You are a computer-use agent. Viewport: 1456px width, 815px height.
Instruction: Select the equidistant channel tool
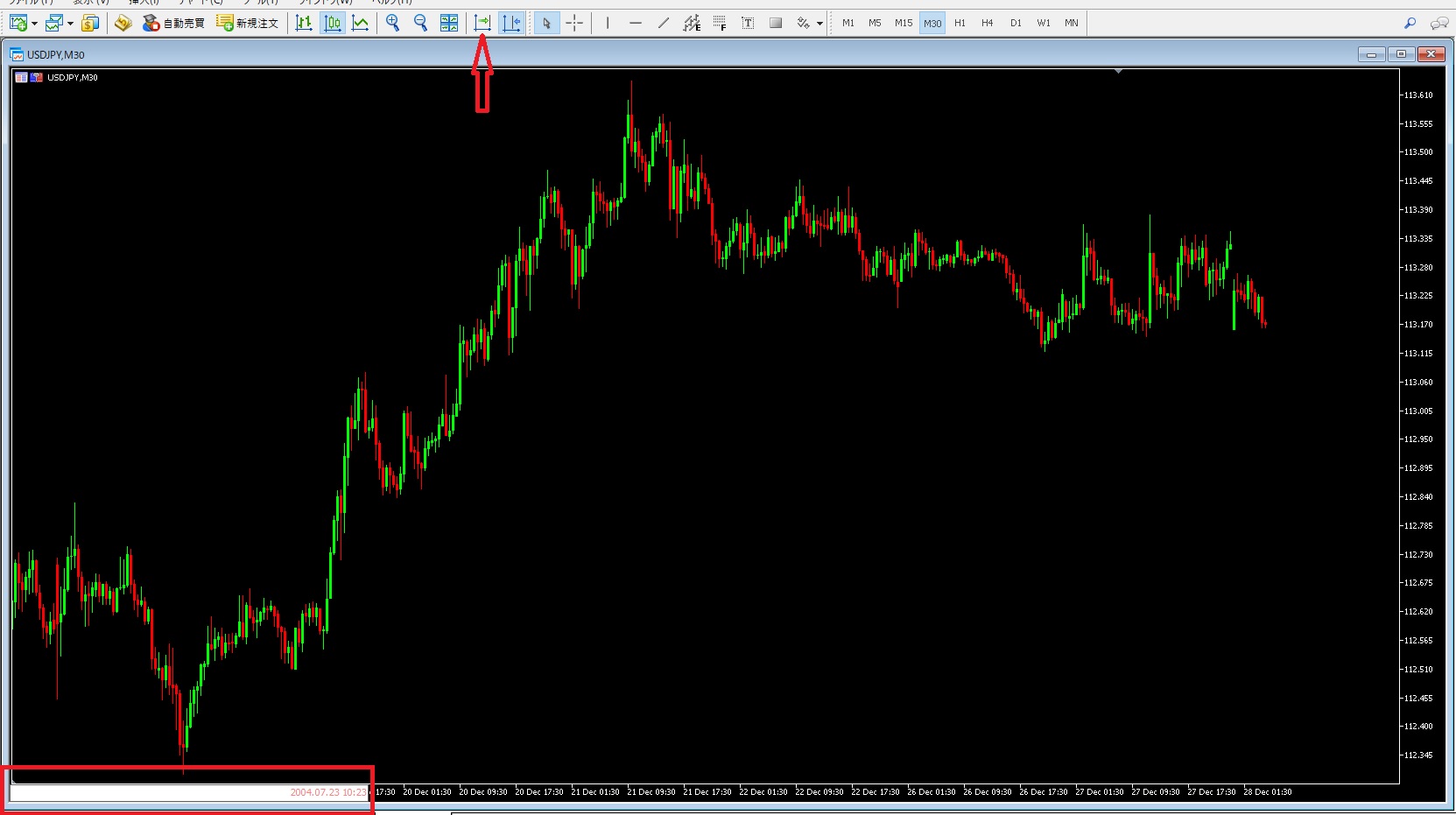tap(692, 23)
